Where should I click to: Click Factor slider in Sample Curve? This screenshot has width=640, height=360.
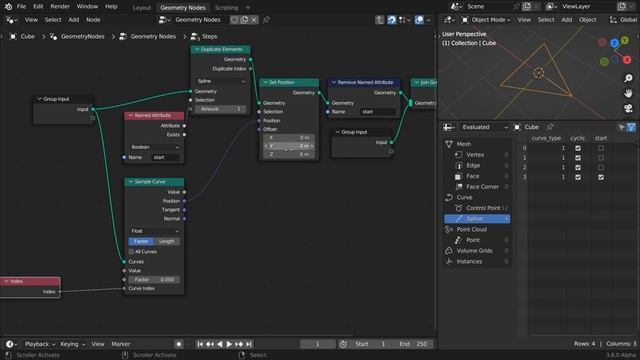click(154, 280)
